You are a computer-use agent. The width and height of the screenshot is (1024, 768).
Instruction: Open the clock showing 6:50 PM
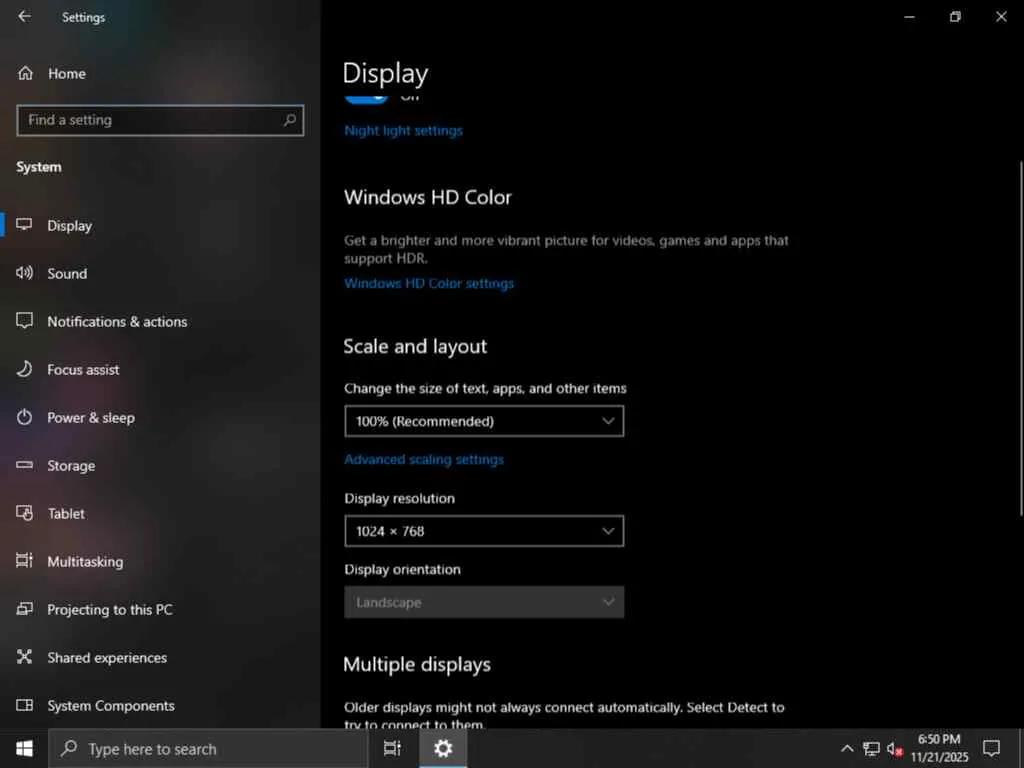(939, 748)
